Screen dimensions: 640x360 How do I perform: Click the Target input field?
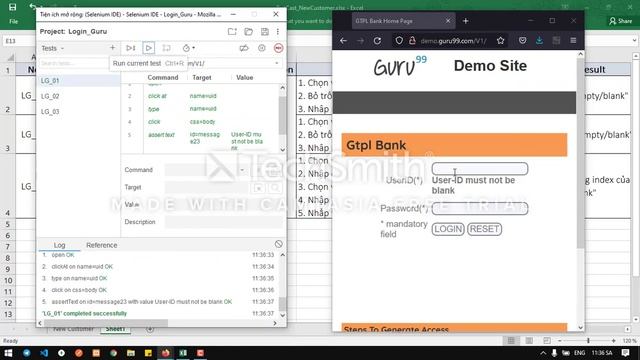207,187
